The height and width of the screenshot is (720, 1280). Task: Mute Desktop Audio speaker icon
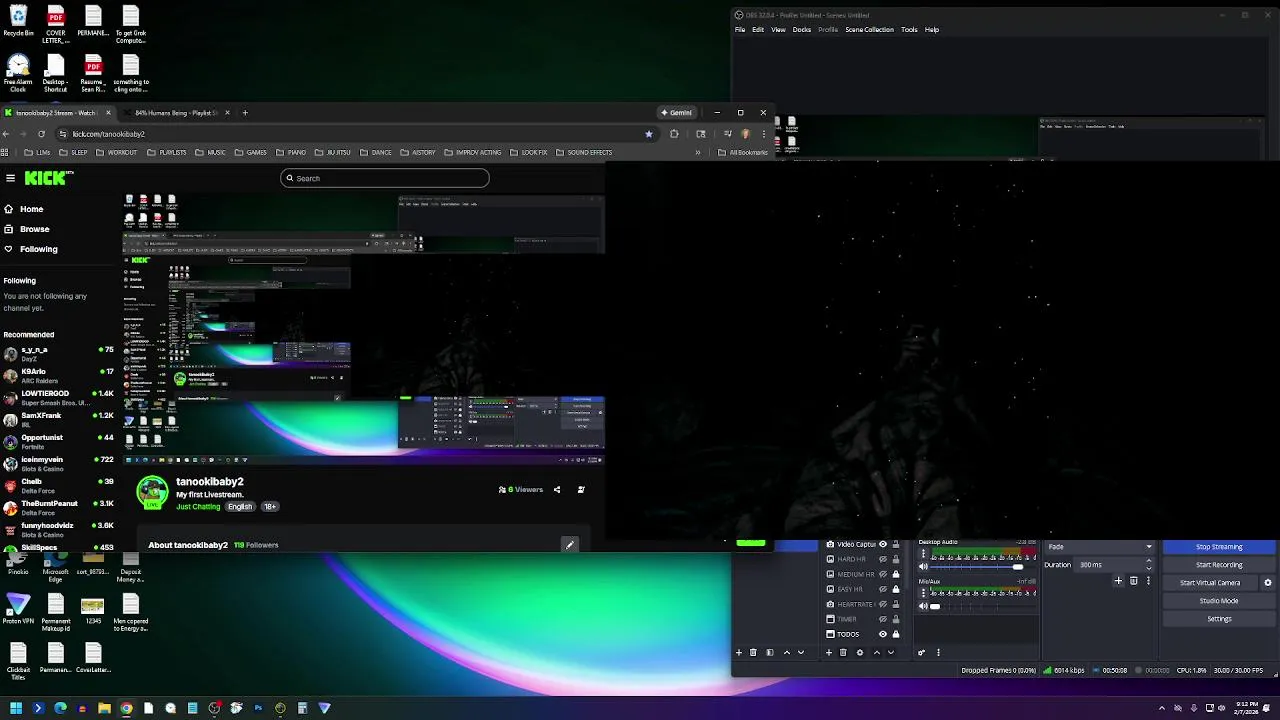click(x=923, y=567)
